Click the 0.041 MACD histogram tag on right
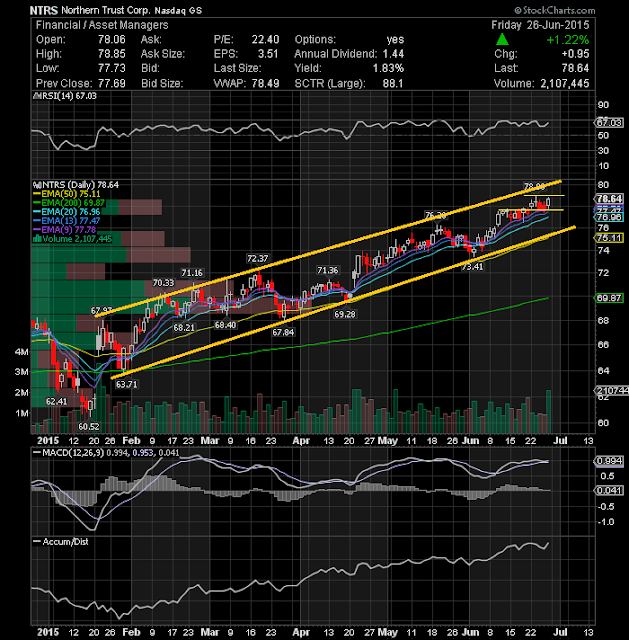The height and width of the screenshot is (640, 629). tap(609, 490)
